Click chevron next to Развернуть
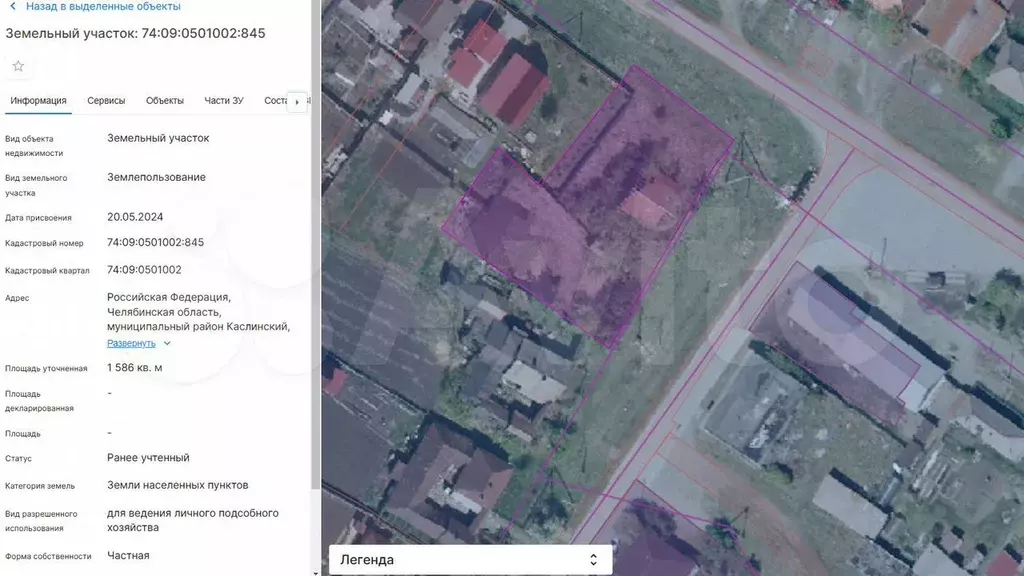This screenshot has width=1024, height=576. point(167,343)
